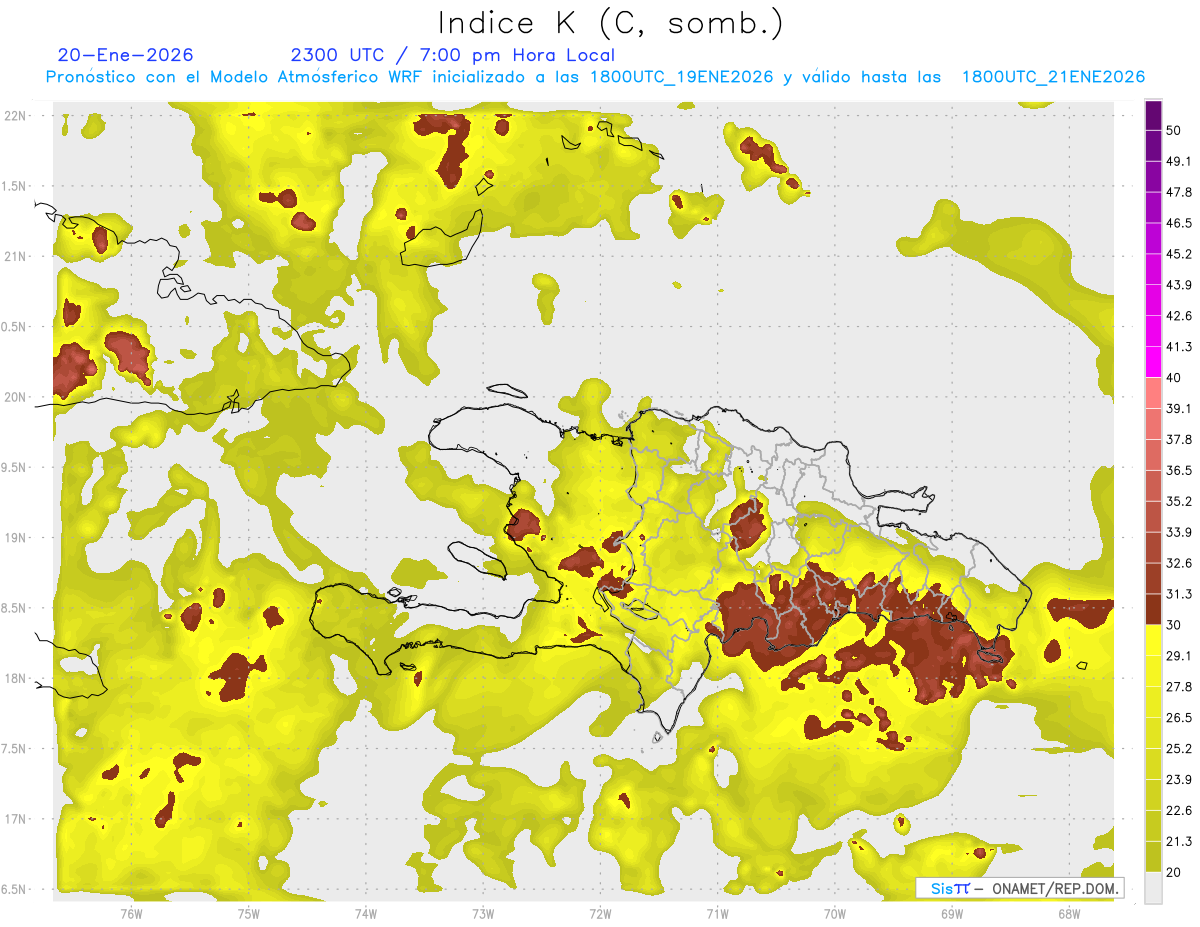
Task: Click the "47.8" color scale label
Action: 1178,192
